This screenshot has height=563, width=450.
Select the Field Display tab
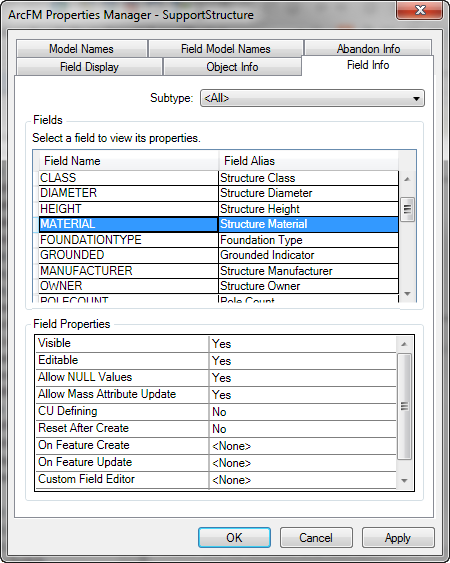pos(89,67)
